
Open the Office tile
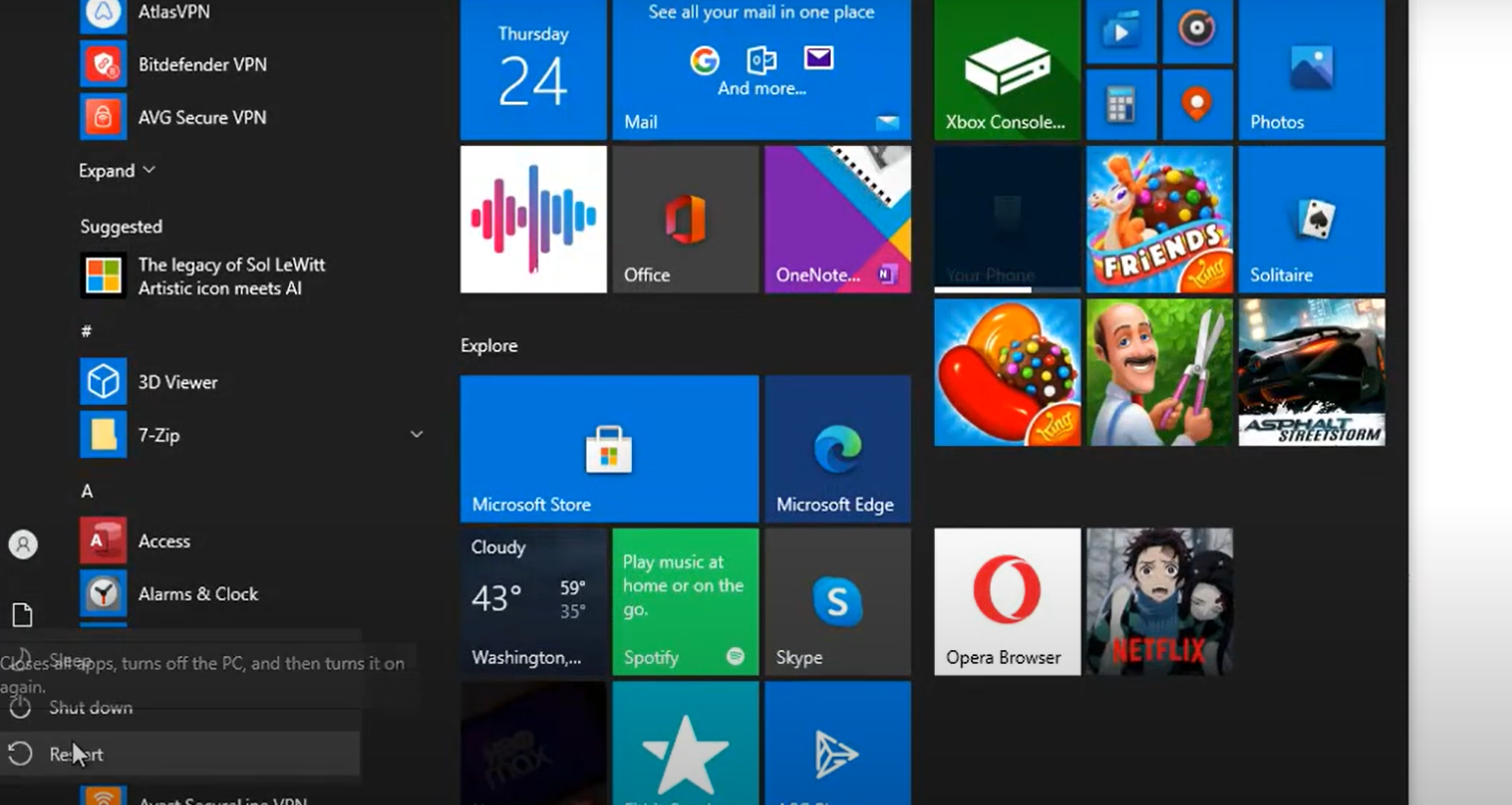click(685, 220)
